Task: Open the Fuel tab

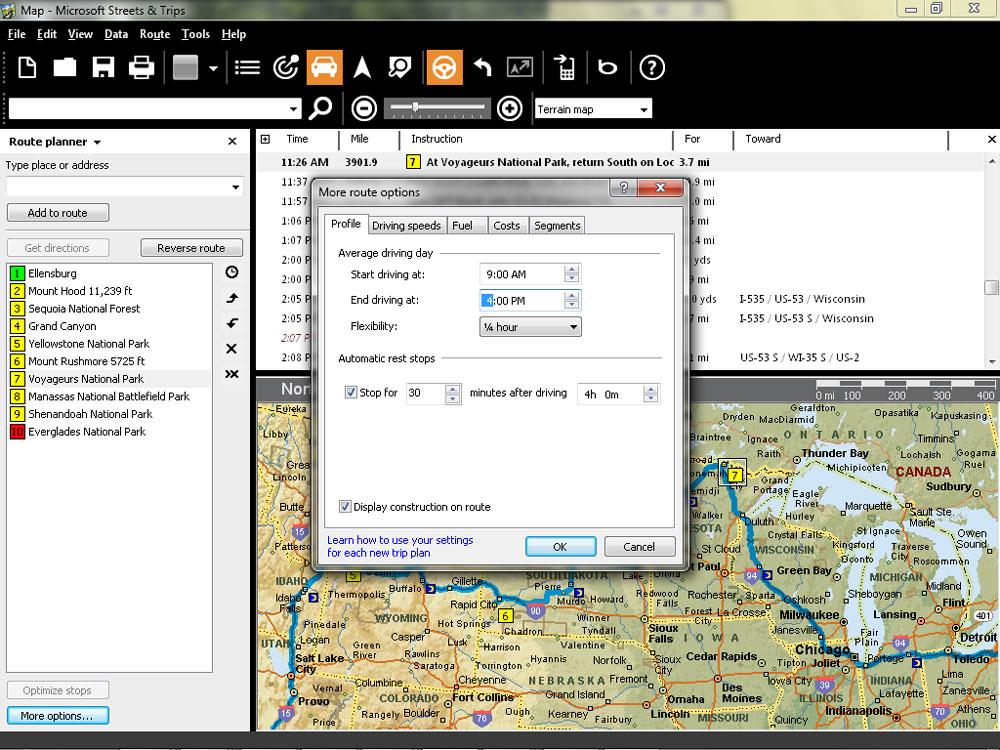Action: pos(462,226)
